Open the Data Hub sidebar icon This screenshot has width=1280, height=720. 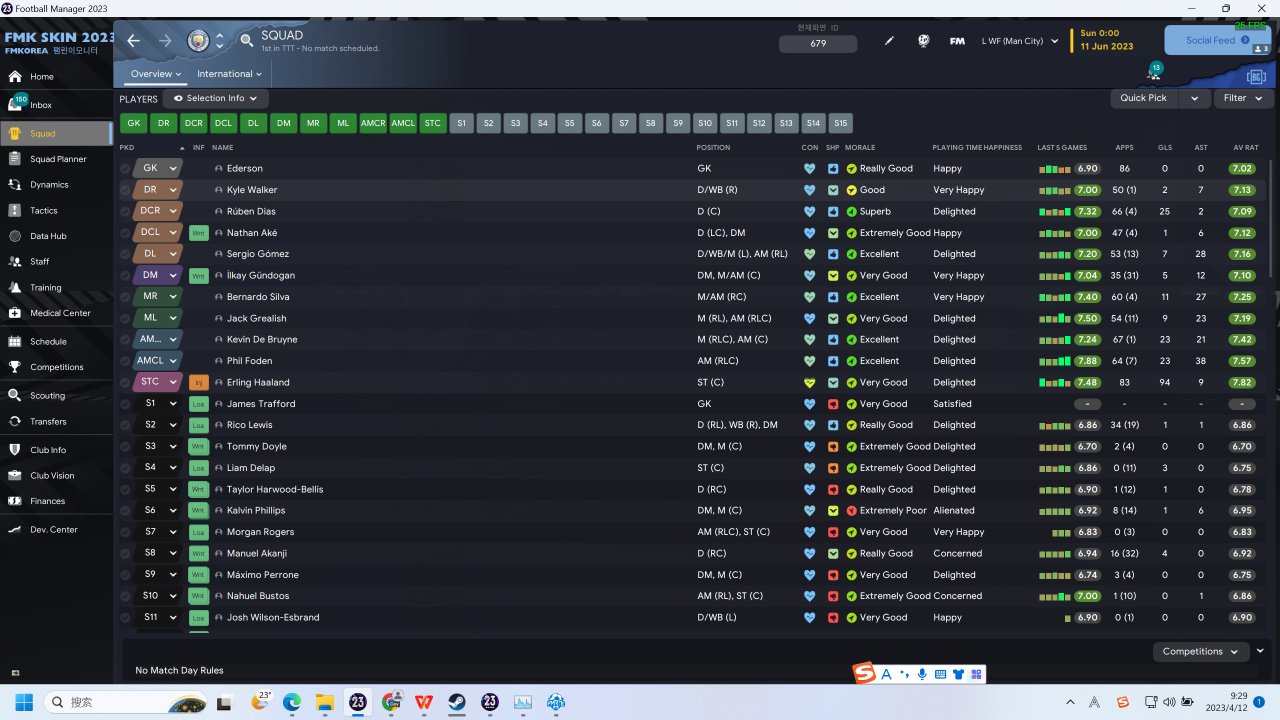click(15, 237)
